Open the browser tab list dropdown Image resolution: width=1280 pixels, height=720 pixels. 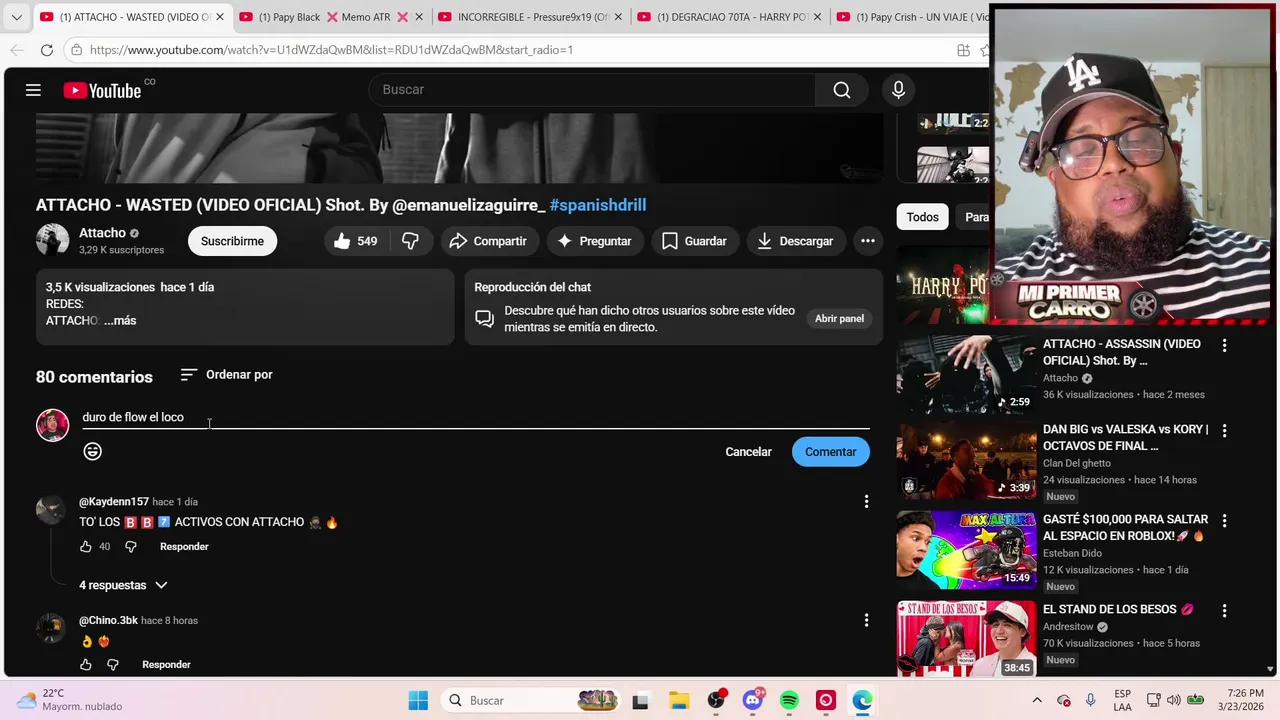[x=16, y=17]
